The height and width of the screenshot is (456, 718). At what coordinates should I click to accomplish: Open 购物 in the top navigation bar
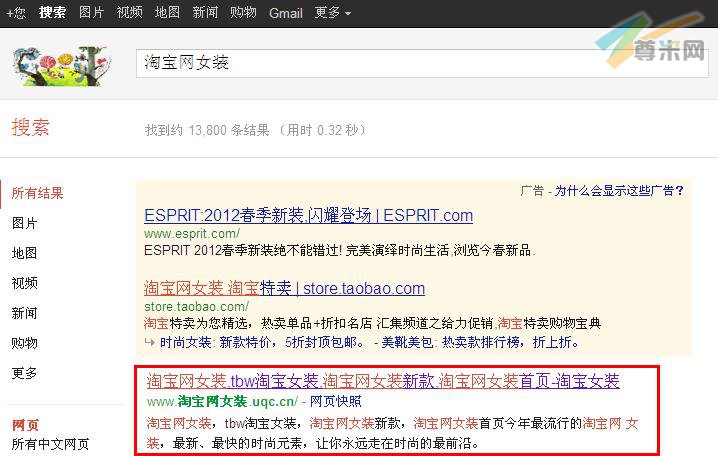click(243, 12)
